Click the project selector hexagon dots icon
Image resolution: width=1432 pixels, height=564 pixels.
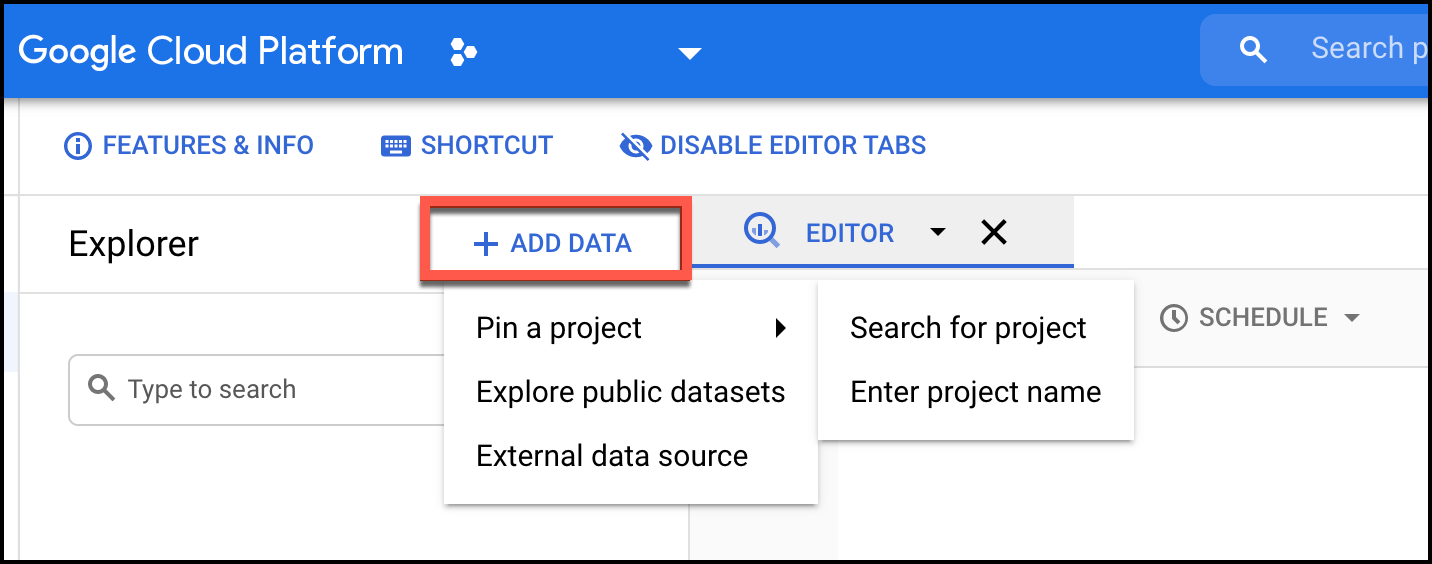click(x=463, y=51)
